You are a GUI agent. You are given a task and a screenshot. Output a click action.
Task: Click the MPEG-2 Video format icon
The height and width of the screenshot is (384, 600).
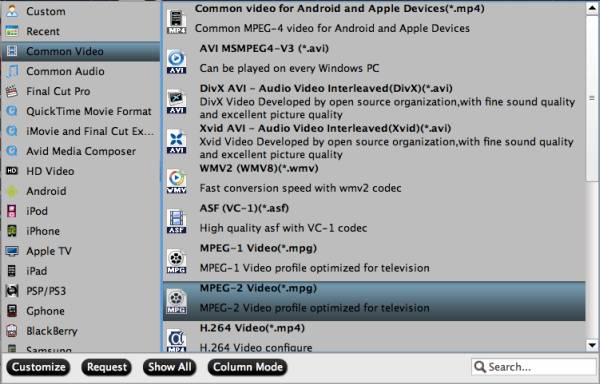(x=176, y=301)
